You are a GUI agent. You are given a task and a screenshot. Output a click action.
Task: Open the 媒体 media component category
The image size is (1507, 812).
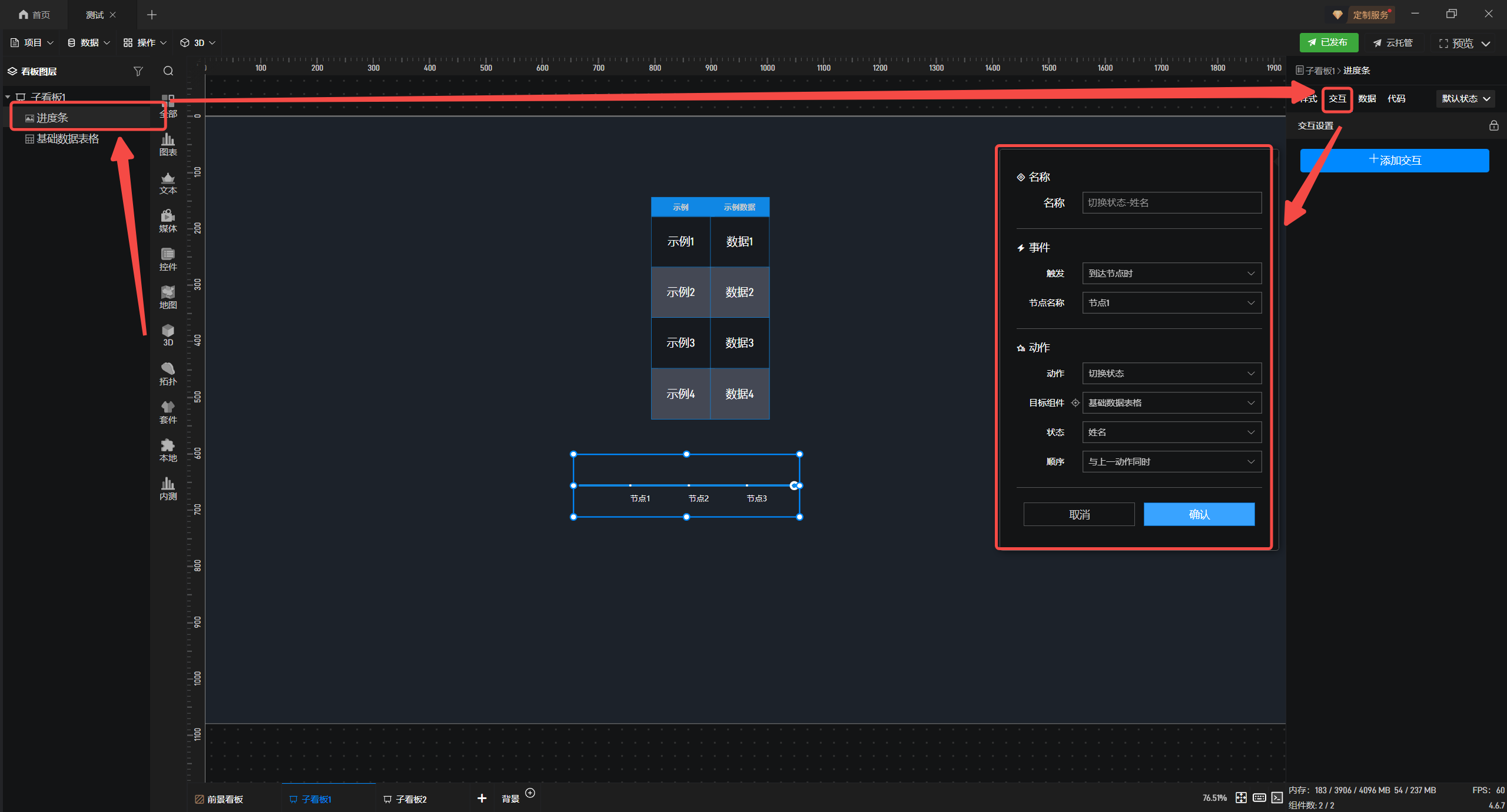[168, 221]
